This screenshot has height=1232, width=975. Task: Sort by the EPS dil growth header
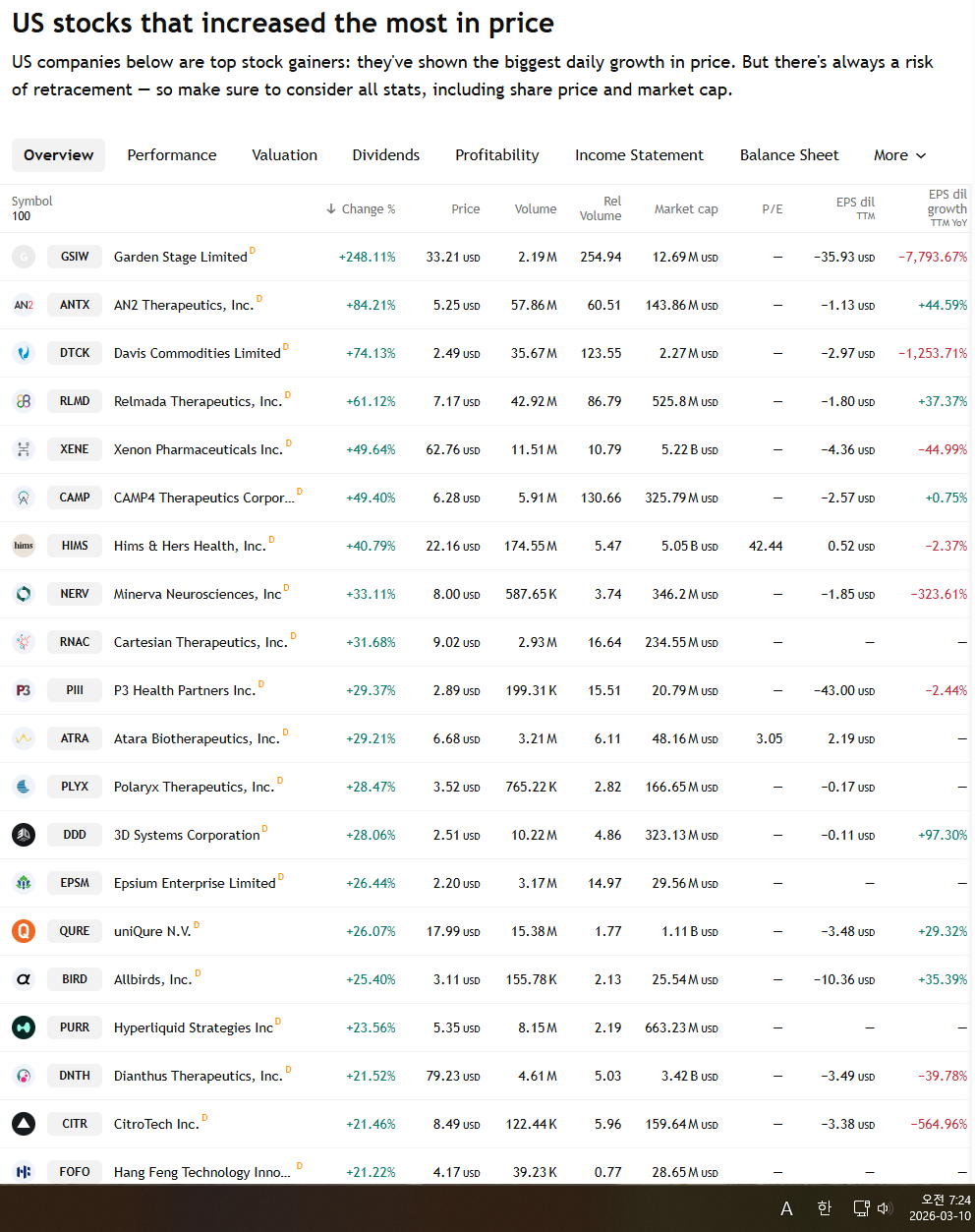click(947, 208)
